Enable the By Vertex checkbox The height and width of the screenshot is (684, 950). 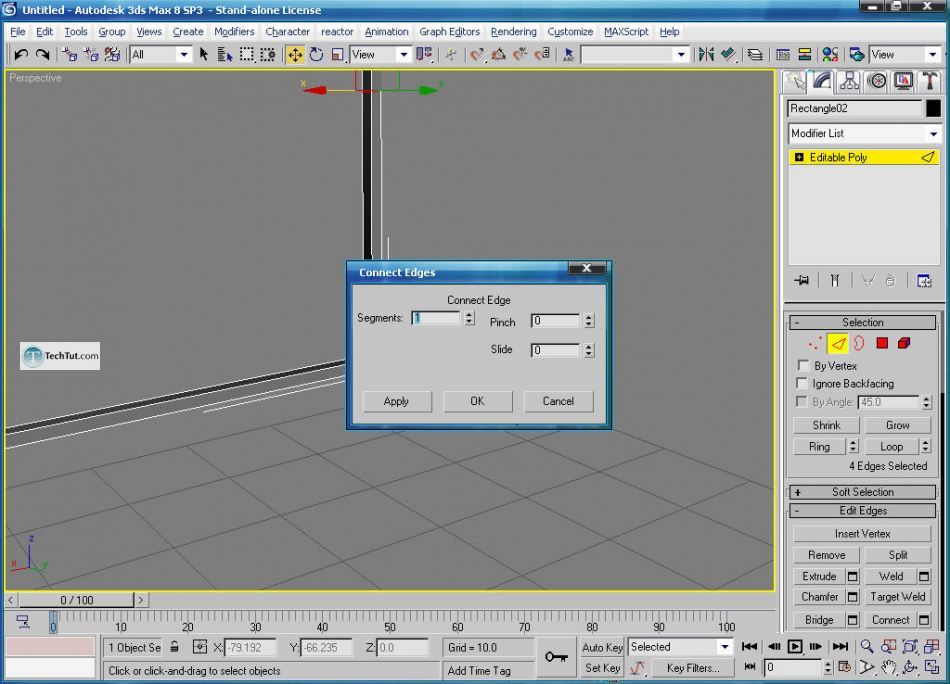tap(803, 365)
